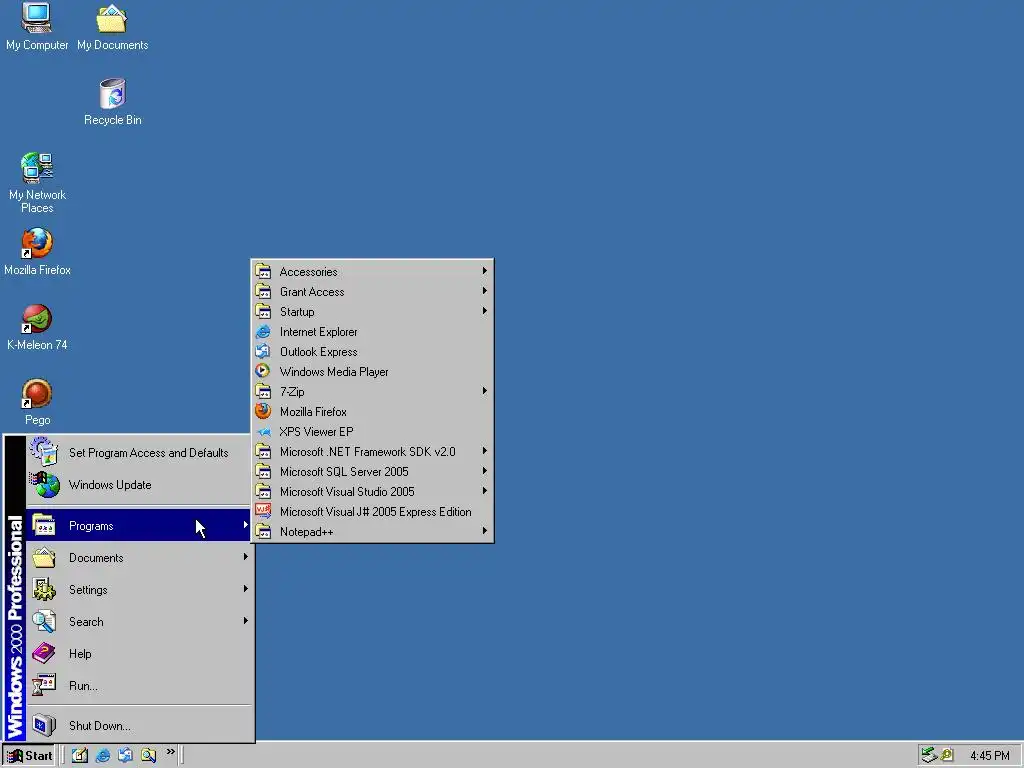Click the network connection tray icon

[929, 755]
